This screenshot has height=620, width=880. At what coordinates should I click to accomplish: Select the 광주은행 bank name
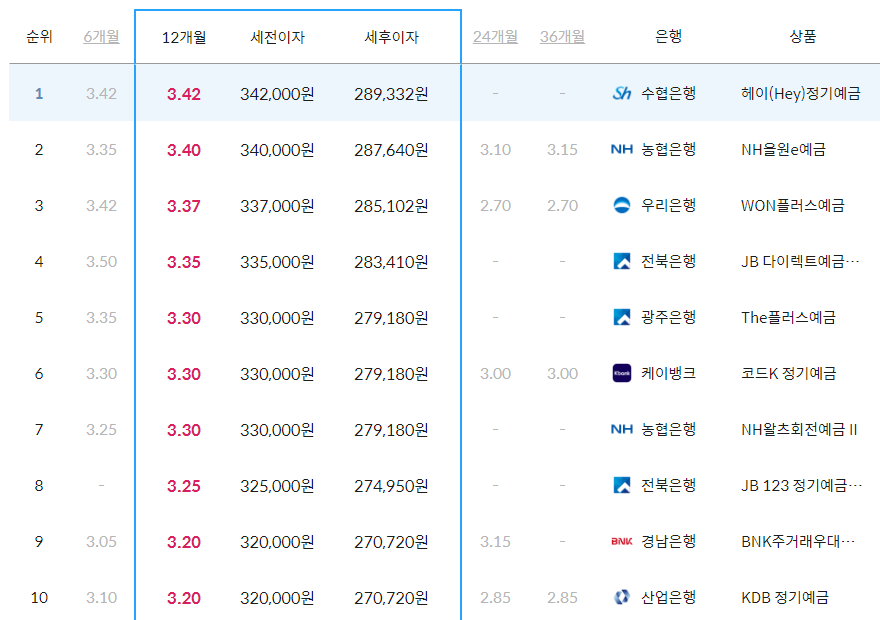tap(668, 318)
